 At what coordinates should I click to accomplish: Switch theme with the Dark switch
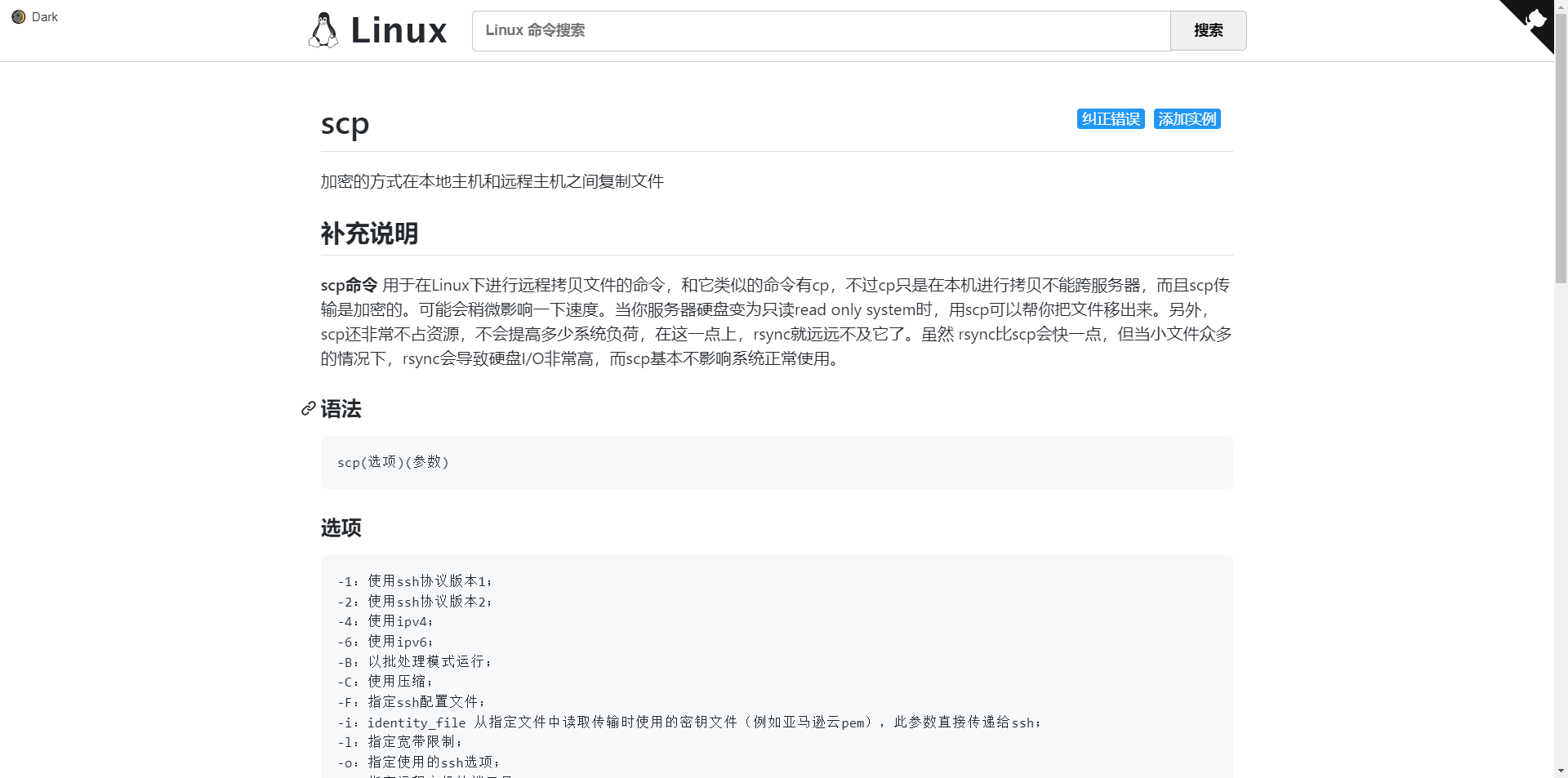coord(34,16)
